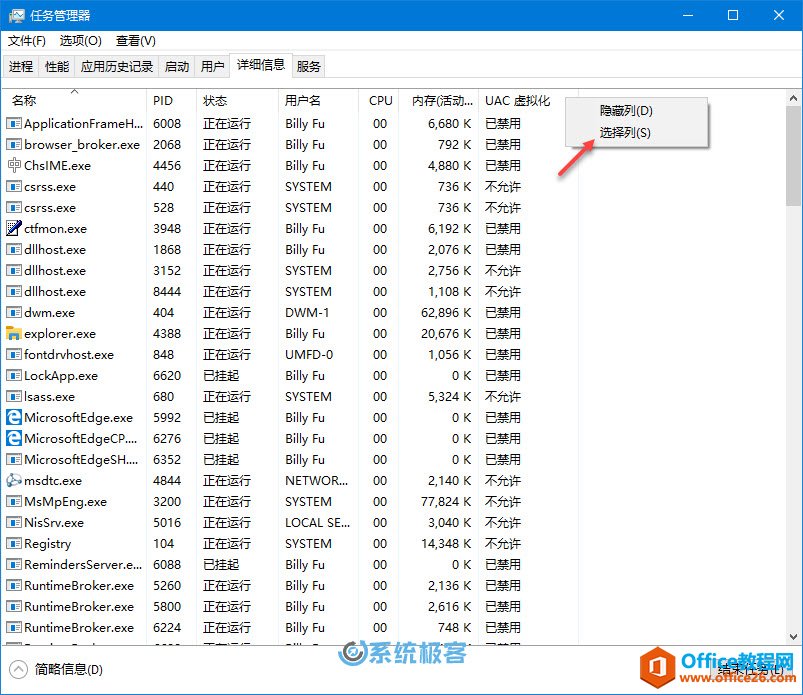Choose 选择列(S) in context menu
This screenshot has width=803, height=695.
(625, 133)
